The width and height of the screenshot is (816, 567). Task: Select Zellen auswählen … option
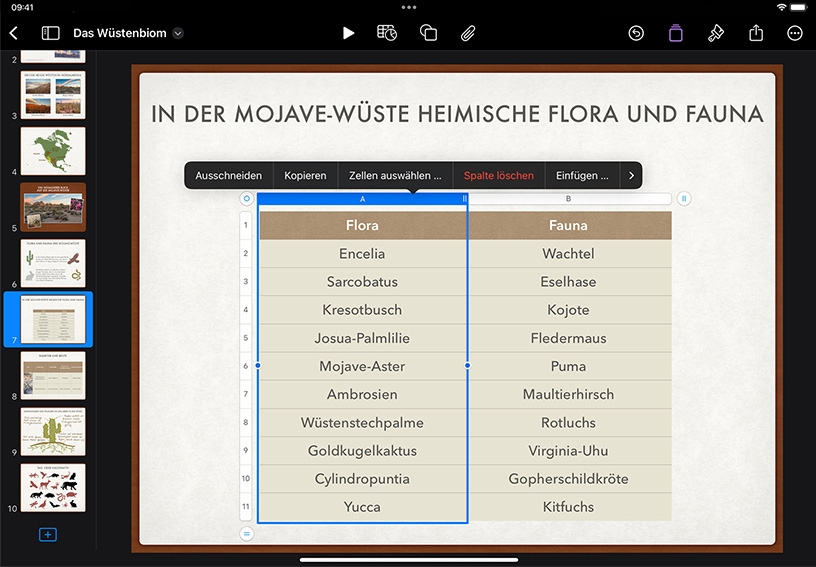coord(395,176)
